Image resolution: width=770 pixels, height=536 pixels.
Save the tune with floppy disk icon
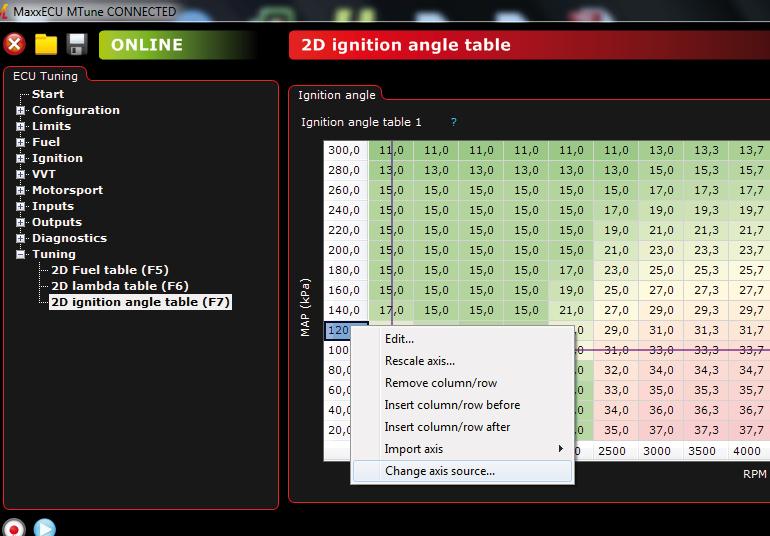(77, 44)
